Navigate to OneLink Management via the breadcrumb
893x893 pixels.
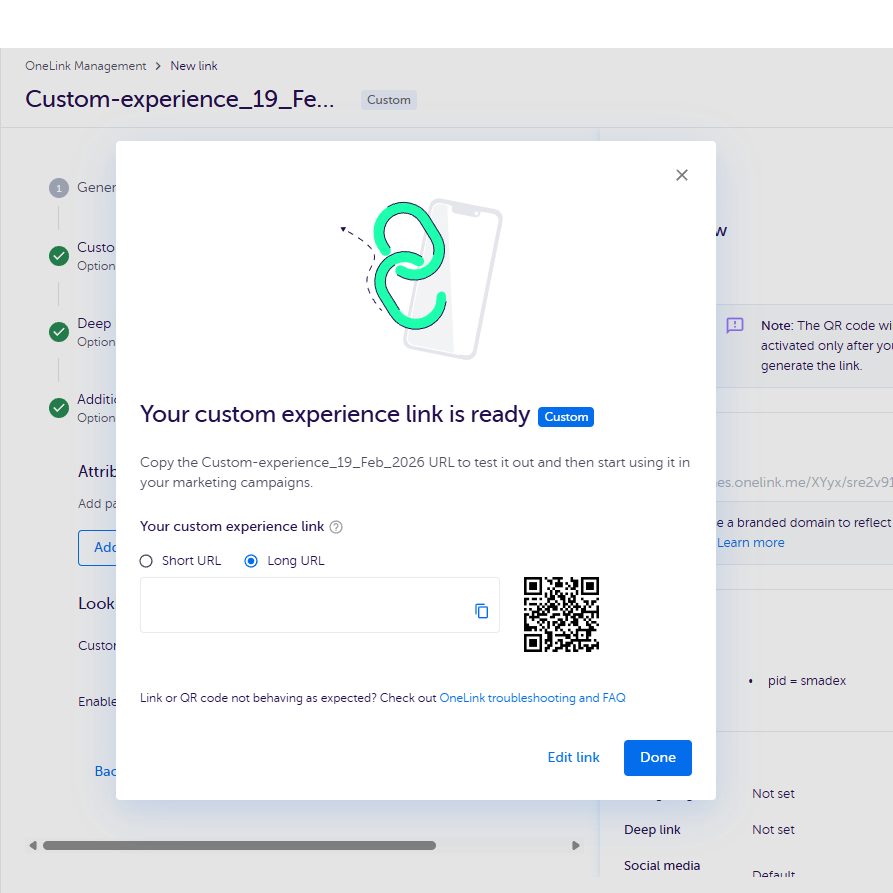click(x=86, y=66)
